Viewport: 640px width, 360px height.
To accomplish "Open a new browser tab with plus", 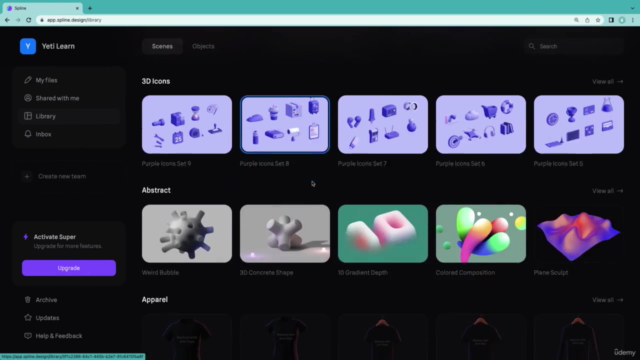I will coord(90,8).
